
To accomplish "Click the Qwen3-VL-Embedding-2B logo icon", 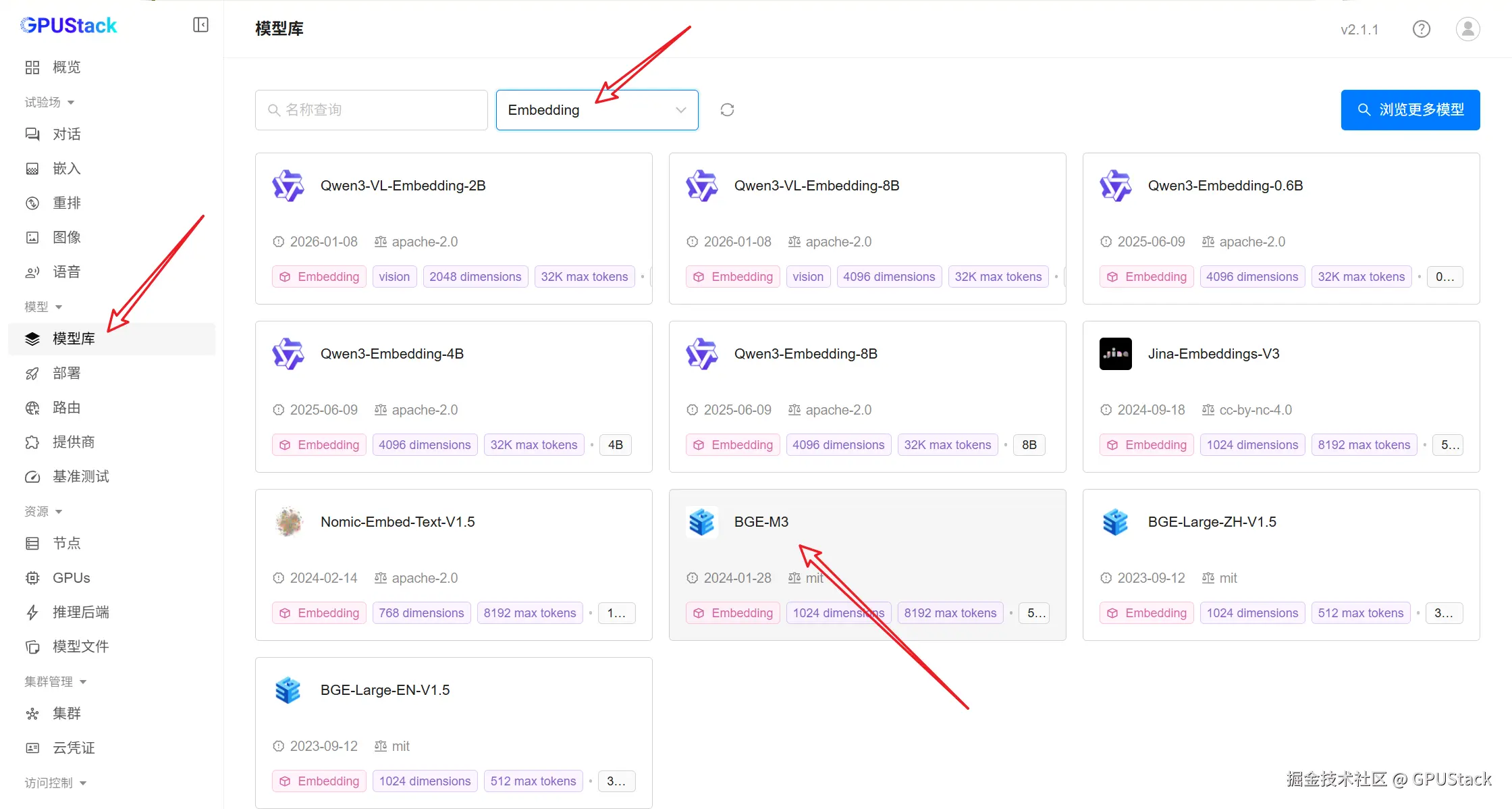I will (288, 186).
